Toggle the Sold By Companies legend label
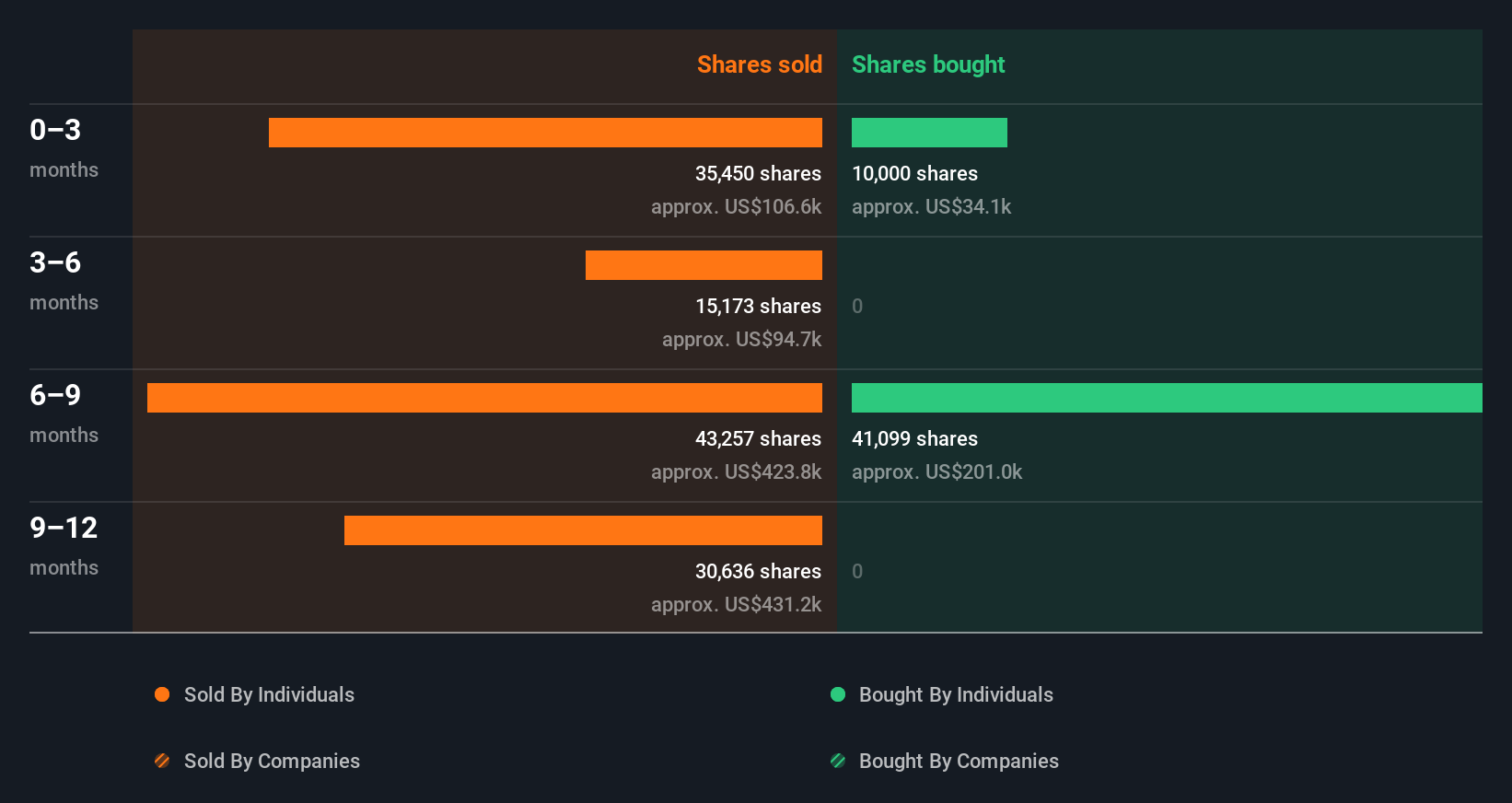The image size is (1512, 803). (272, 761)
